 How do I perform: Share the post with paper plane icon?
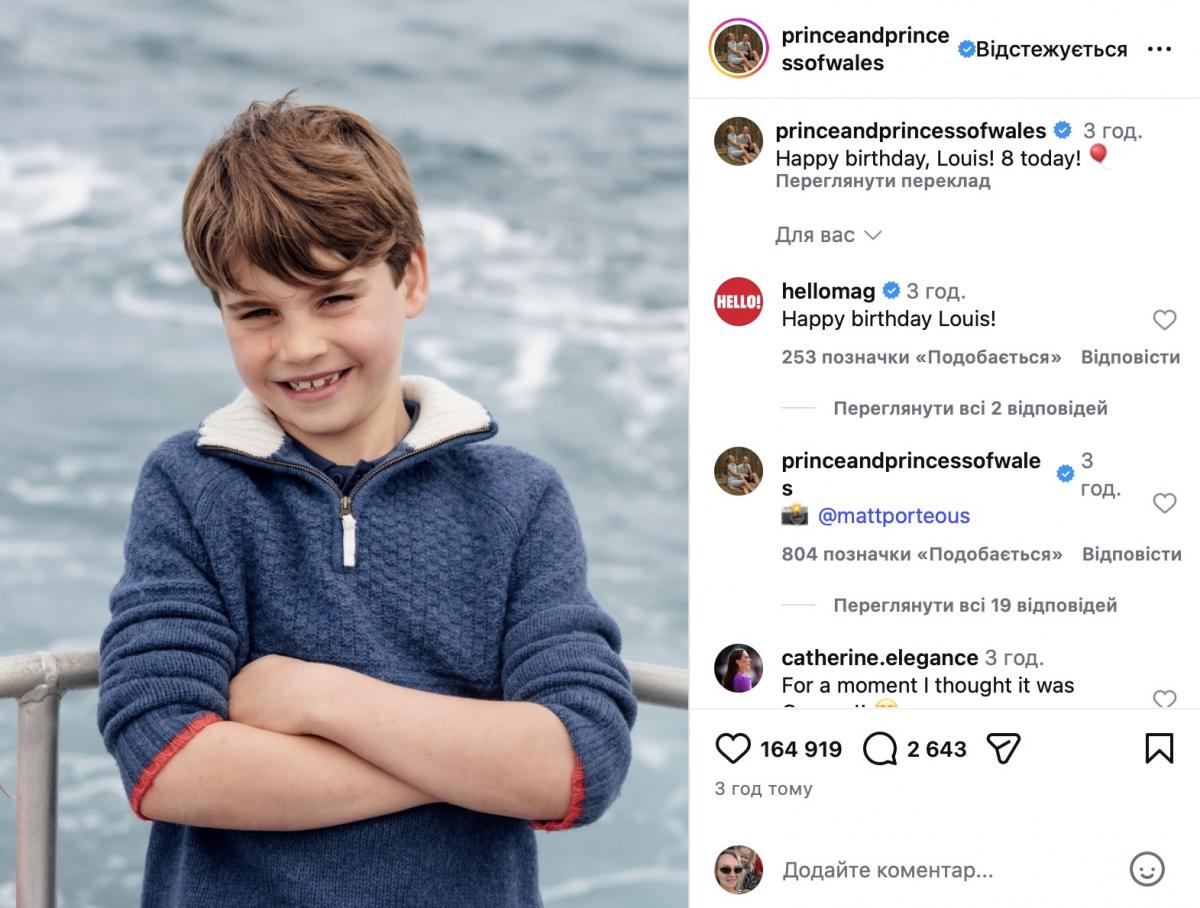pyautogui.click(x=1003, y=749)
